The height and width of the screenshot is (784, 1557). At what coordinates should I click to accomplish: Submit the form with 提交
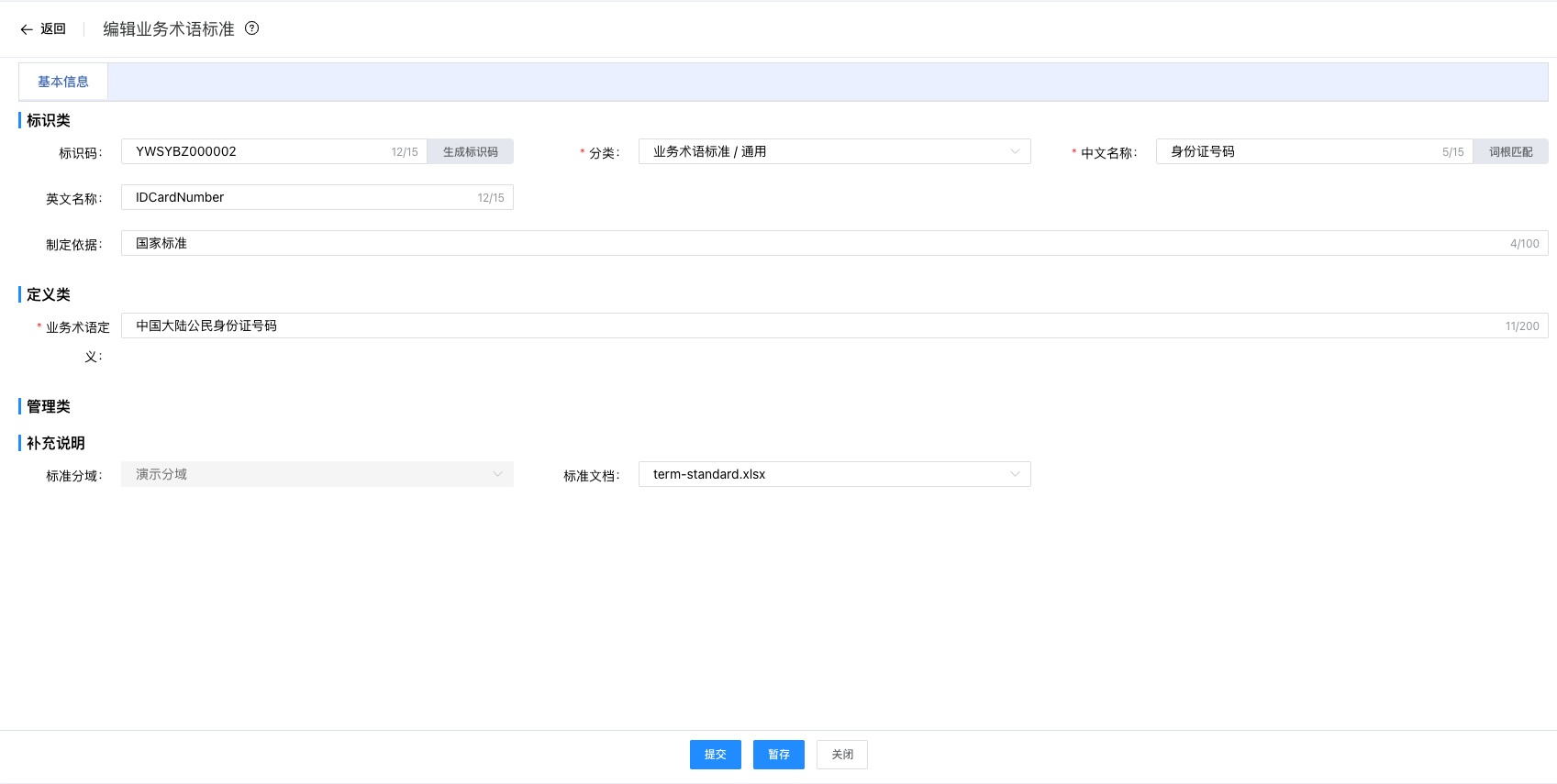[x=715, y=755]
